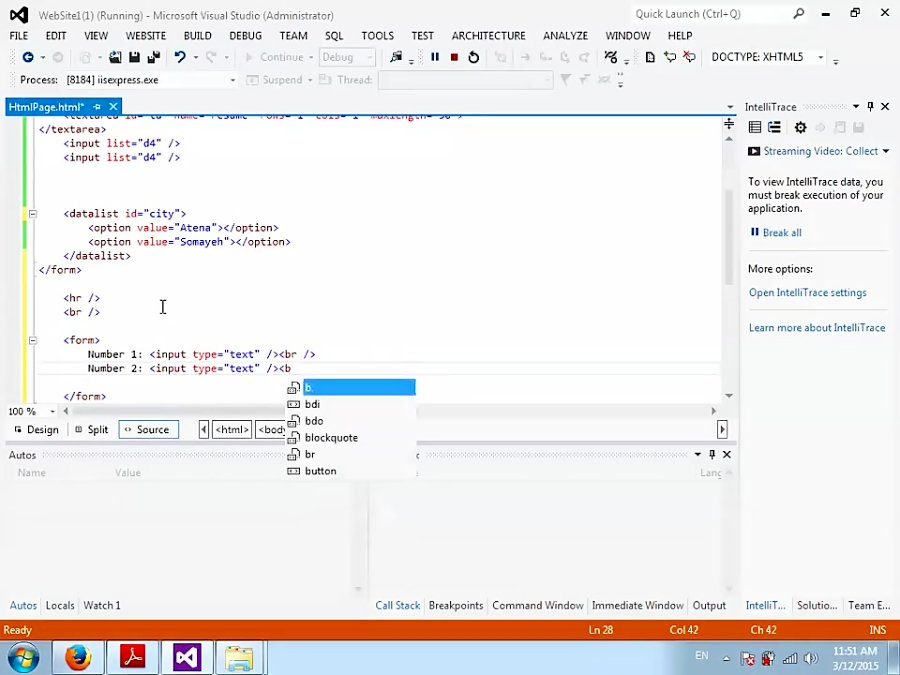Show IntelliTrace events list view icon
The height and width of the screenshot is (675, 900).
tap(755, 127)
